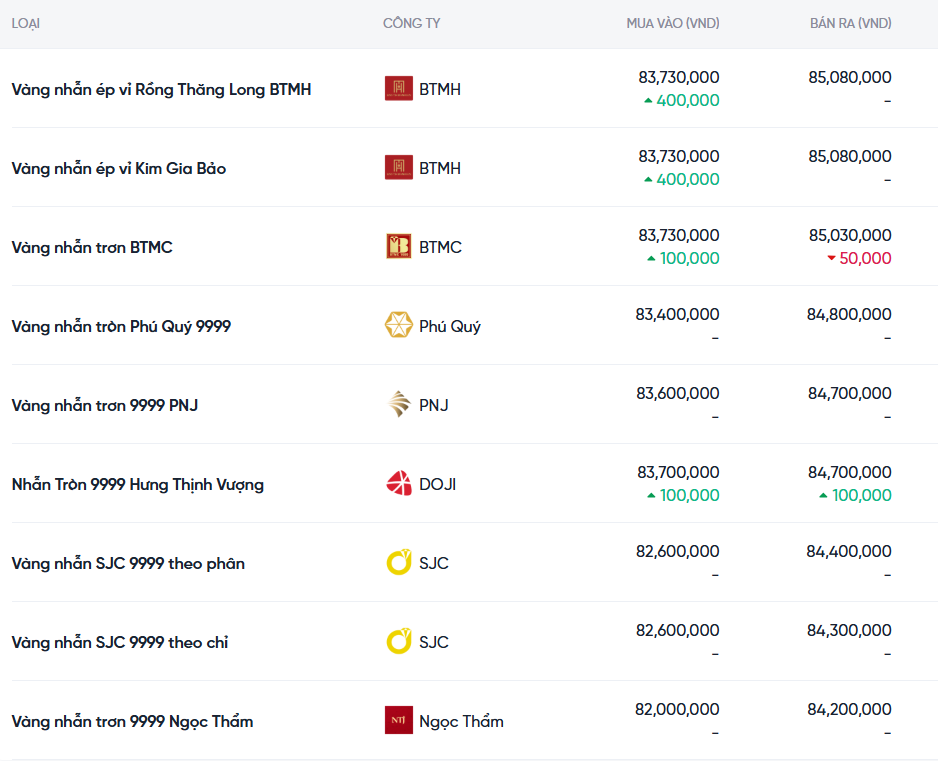Click SJC company name in theo phân row
The height and width of the screenshot is (762, 938).
434,563
